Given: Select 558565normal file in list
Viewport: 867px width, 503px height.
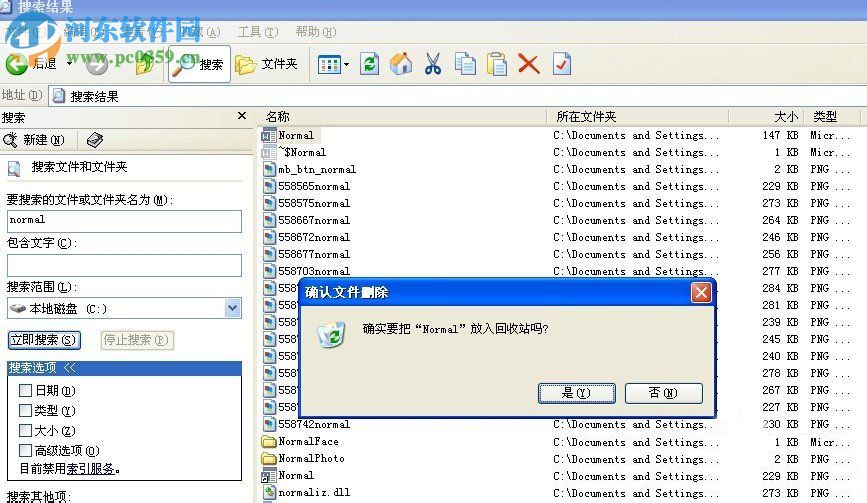Looking at the screenshot, I should coord(314,186).
